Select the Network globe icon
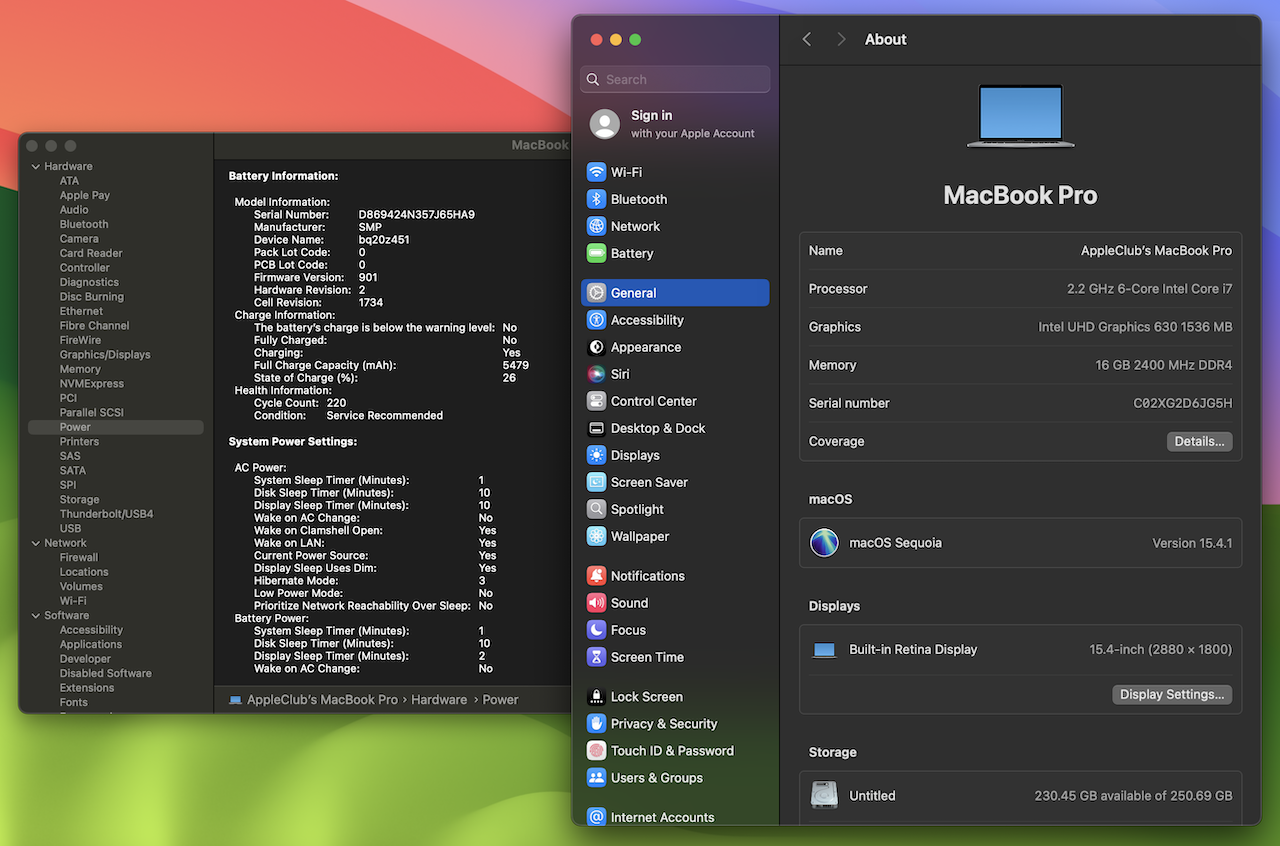Screen dimensions: 1280x846 click(596, 226)
